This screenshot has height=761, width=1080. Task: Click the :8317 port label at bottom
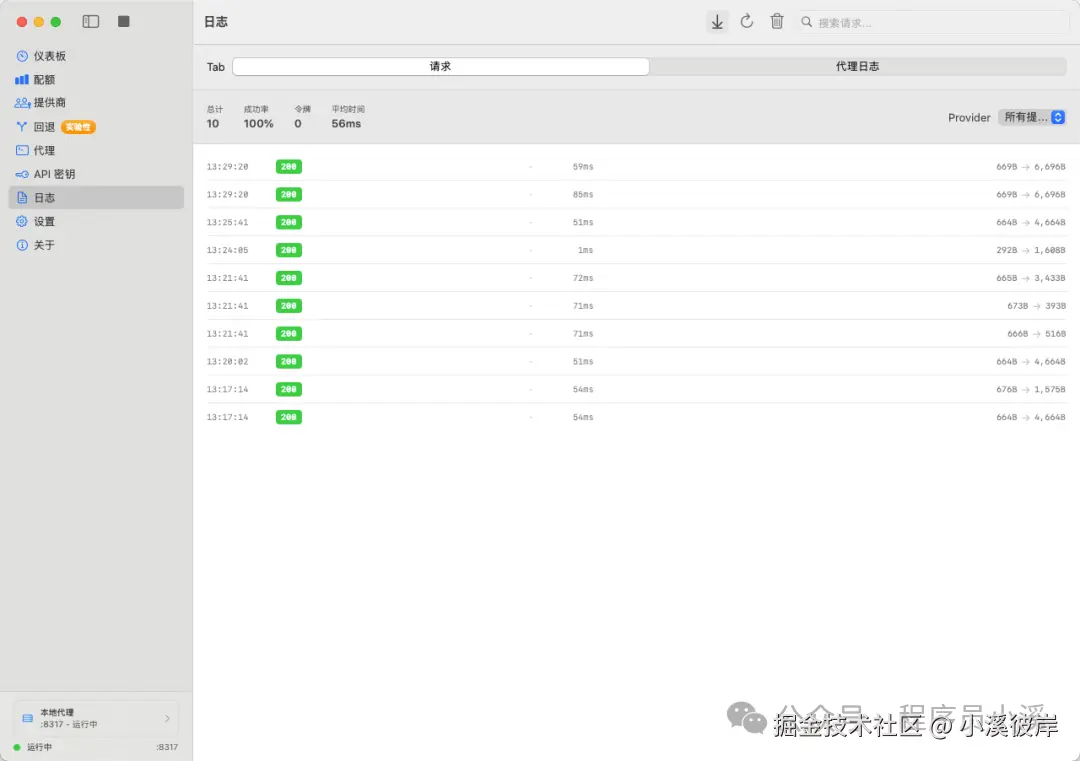[167, 747]
